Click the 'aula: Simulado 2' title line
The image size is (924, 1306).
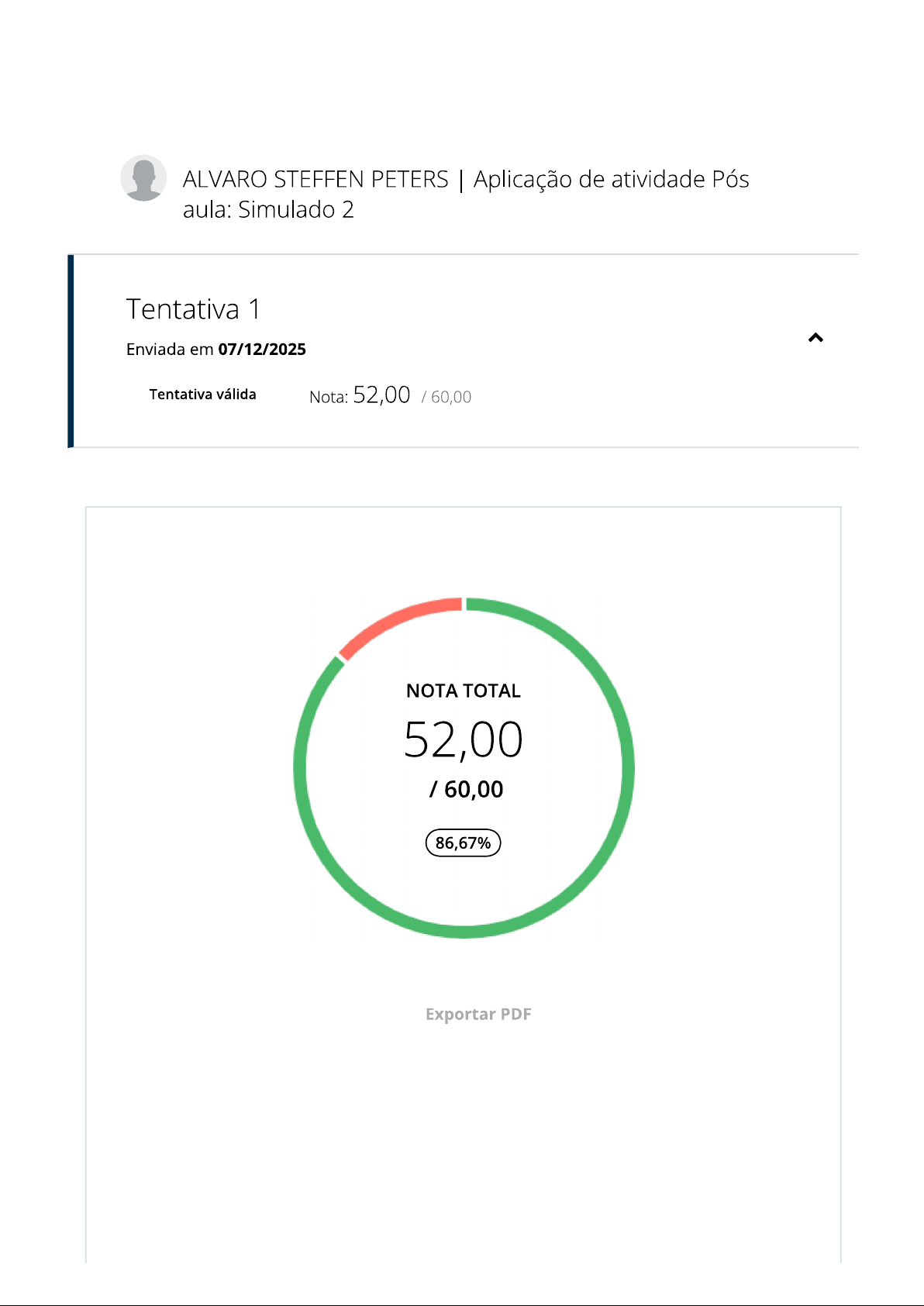268,209
